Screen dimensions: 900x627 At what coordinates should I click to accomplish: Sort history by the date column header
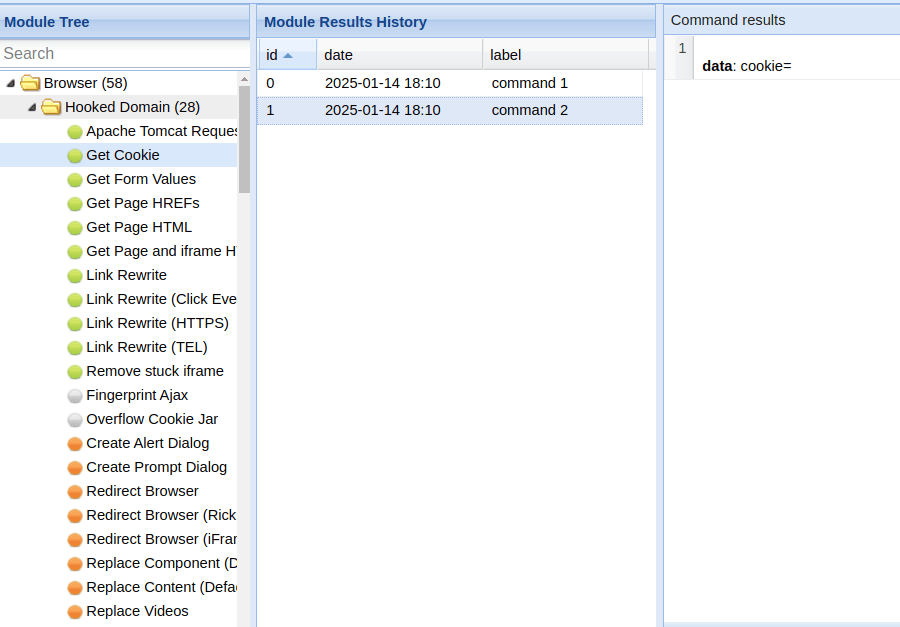[x=399, y=55]
